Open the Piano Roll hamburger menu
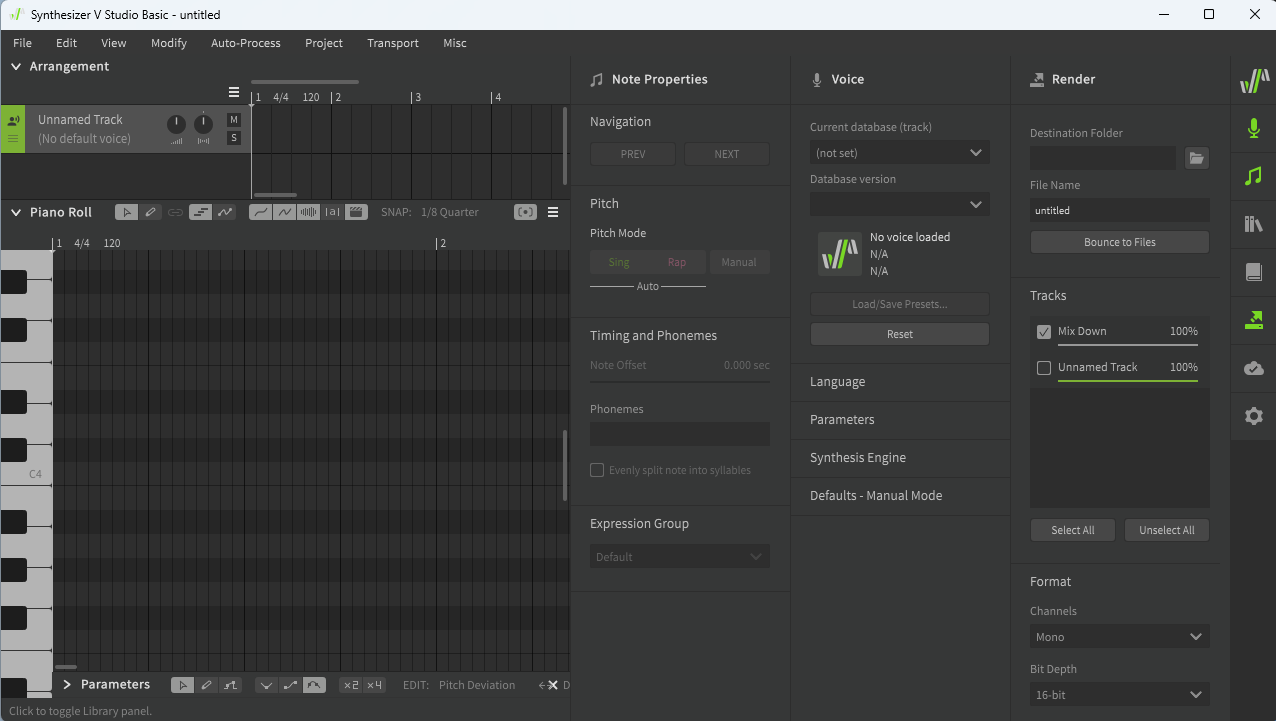Viewport: 1276px width, 721px height. click(553, 212)
